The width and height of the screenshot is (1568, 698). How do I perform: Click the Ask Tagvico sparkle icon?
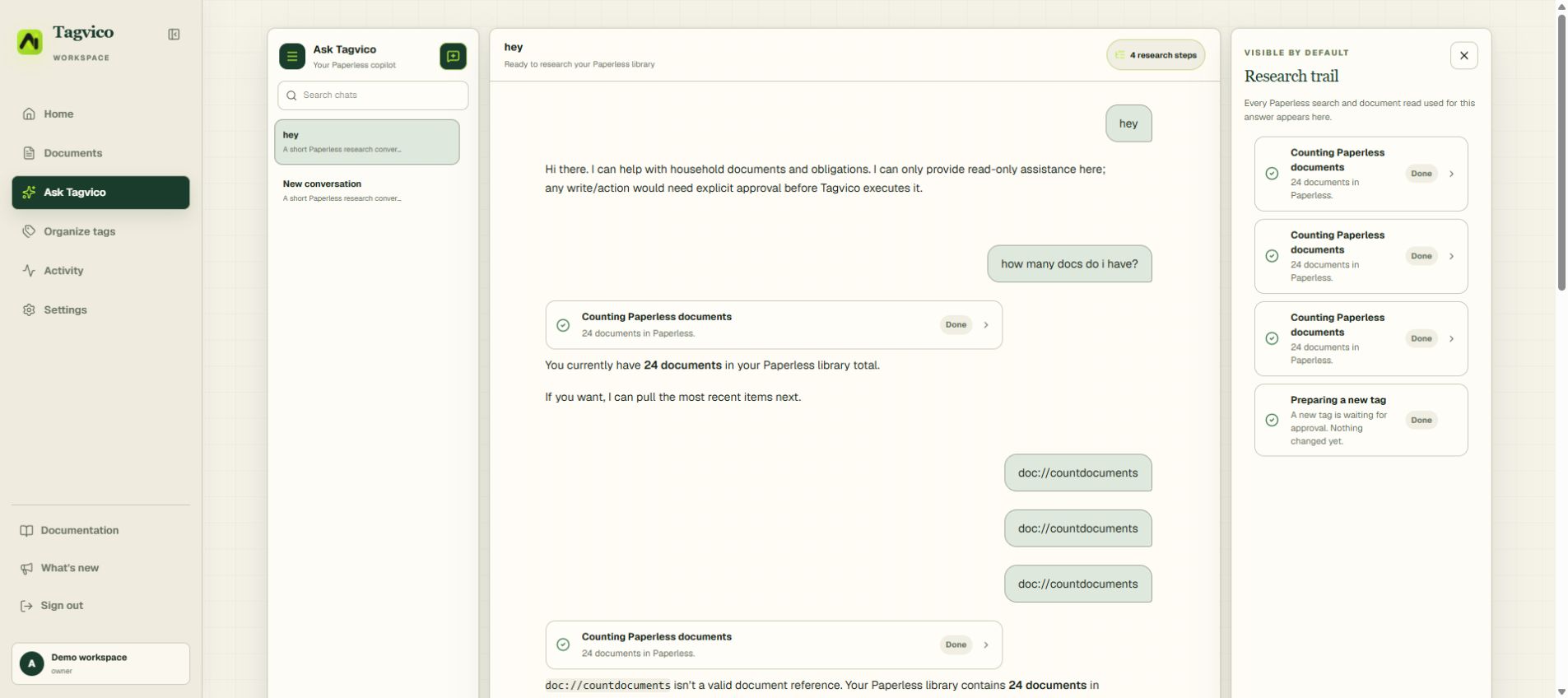click(29, 193)
